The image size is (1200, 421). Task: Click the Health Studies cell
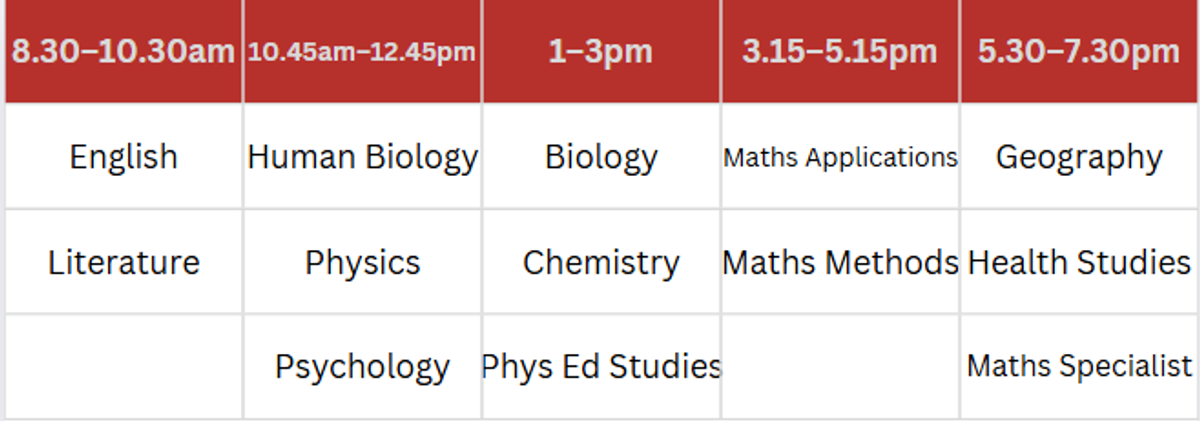[1080, 262]
